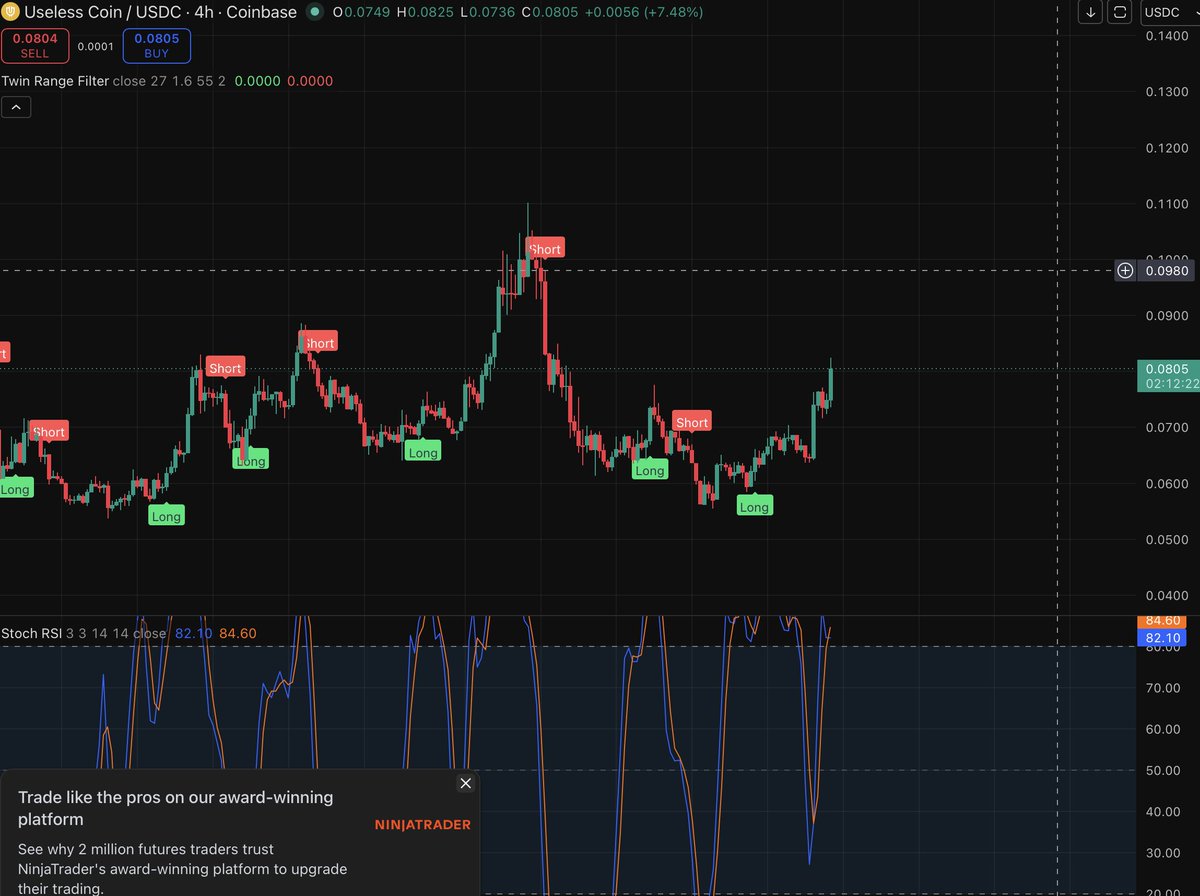Click the rightmost Long signal label
The height and width of the screenshot is (896, 1200).
(x=754, y=507)
